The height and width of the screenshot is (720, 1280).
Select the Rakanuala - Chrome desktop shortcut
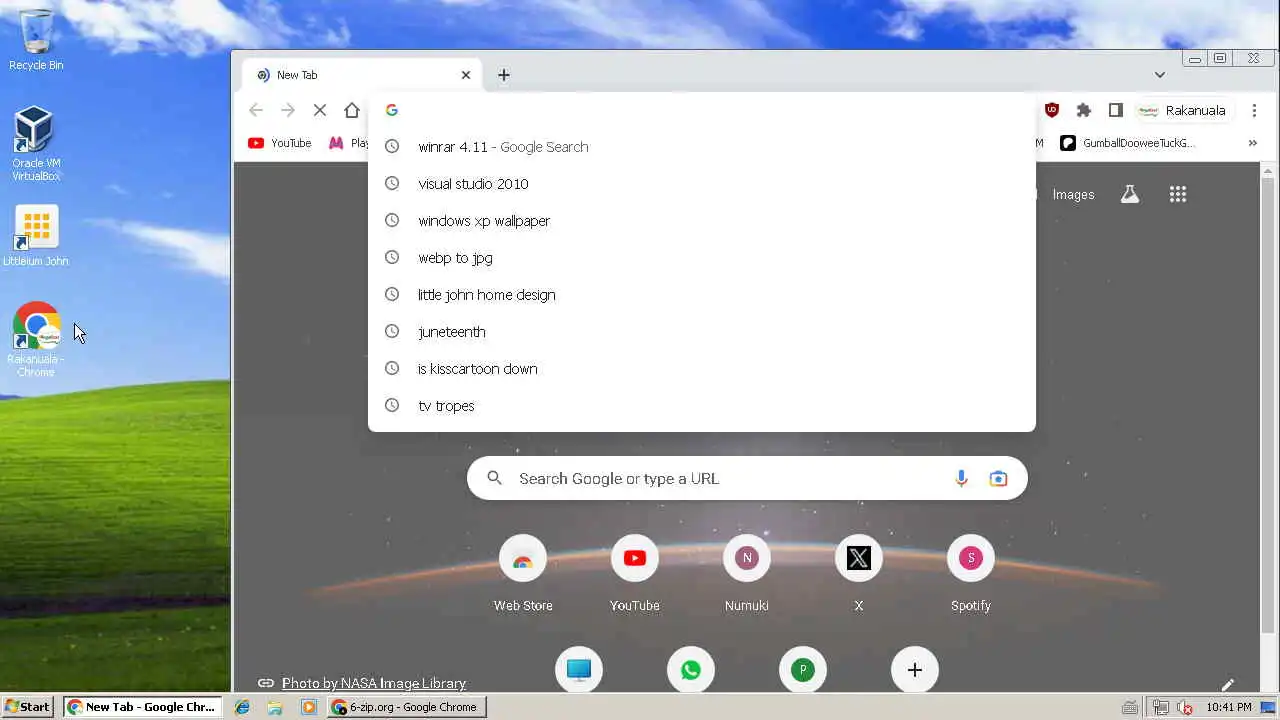click(x=36, y=340)
